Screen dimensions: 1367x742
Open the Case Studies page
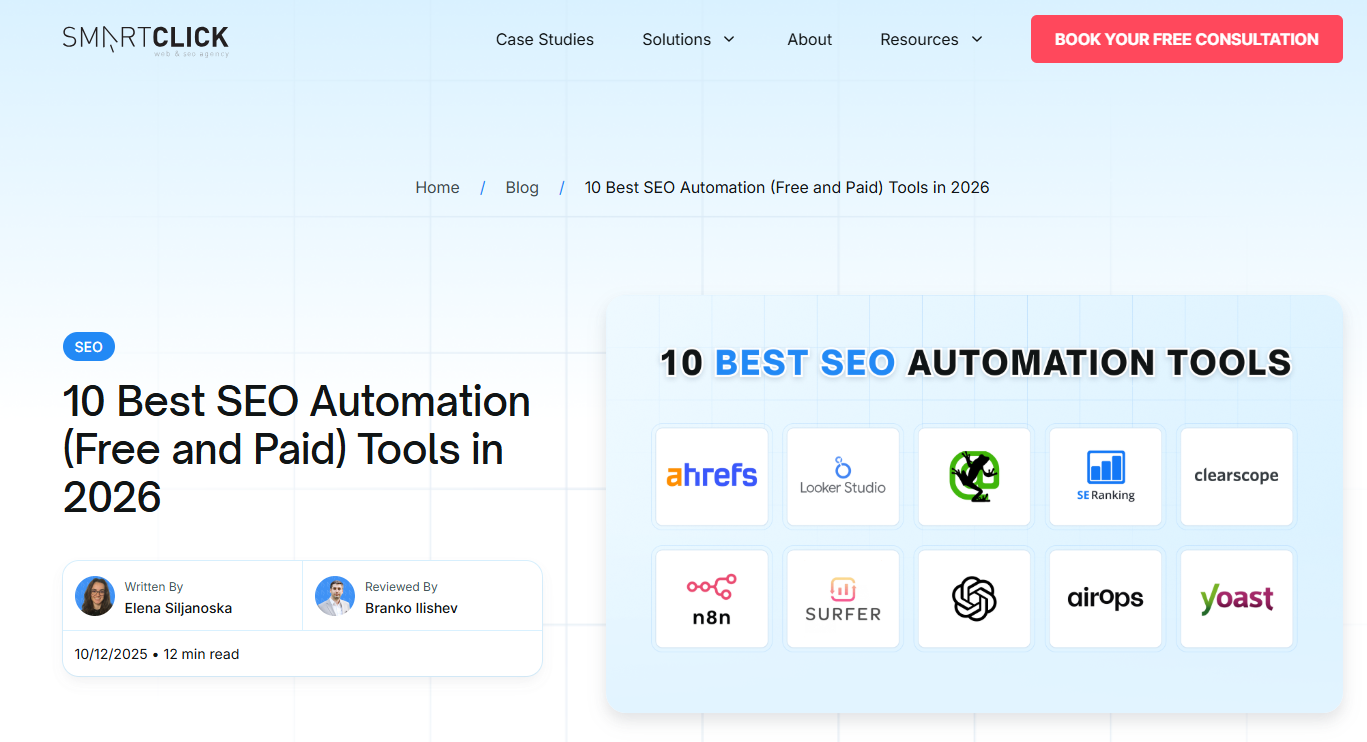[545, 40]
